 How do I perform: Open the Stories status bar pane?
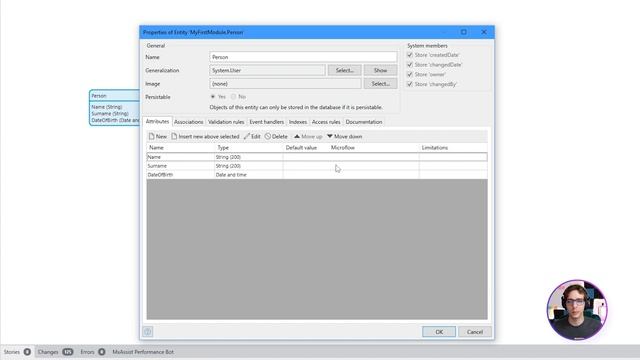[17, 352]
